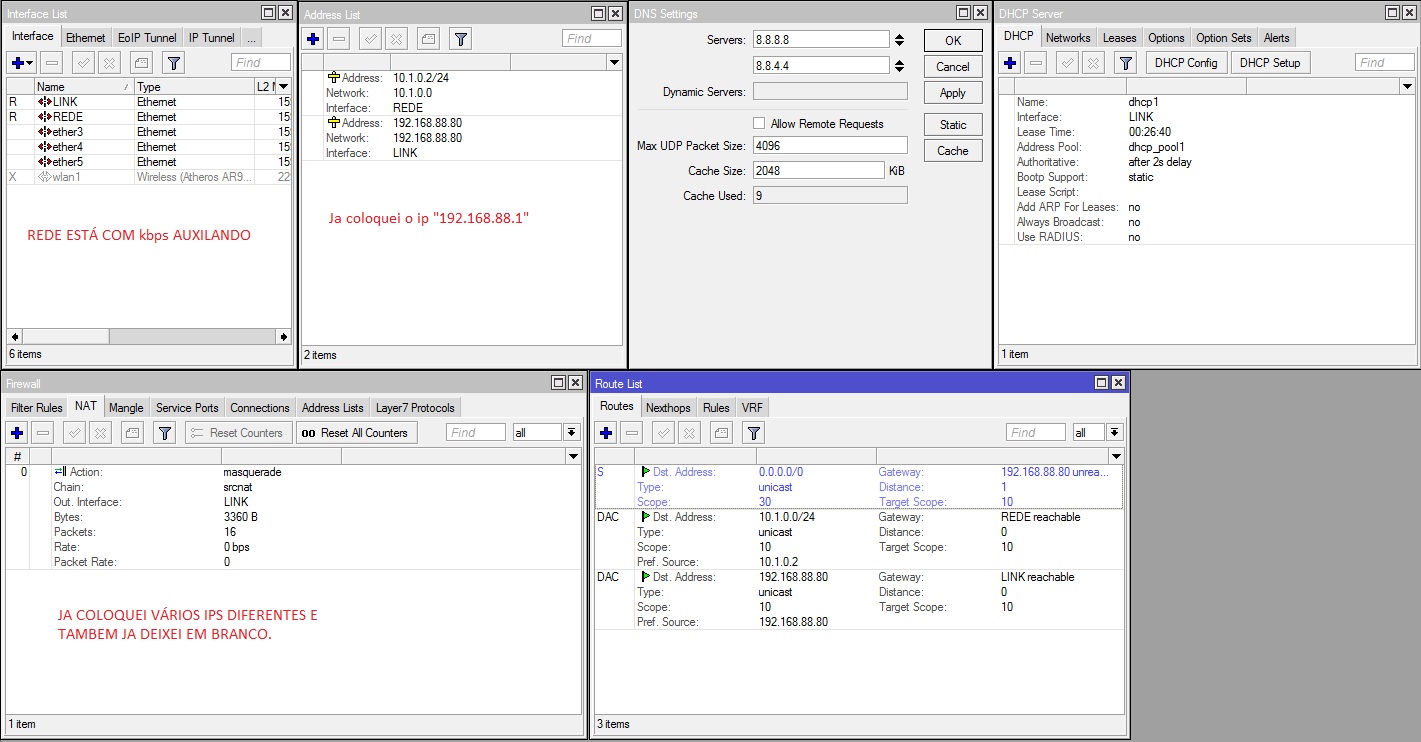Image resolution: width=1421 pixels, height=742 pixels.
Task: Click the DHCP Setup button
Action: tap(1272, 63)
